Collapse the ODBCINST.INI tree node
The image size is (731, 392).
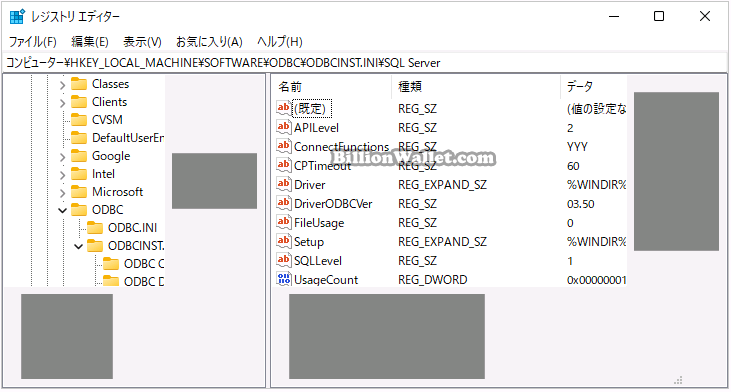[x=78, y=246]
